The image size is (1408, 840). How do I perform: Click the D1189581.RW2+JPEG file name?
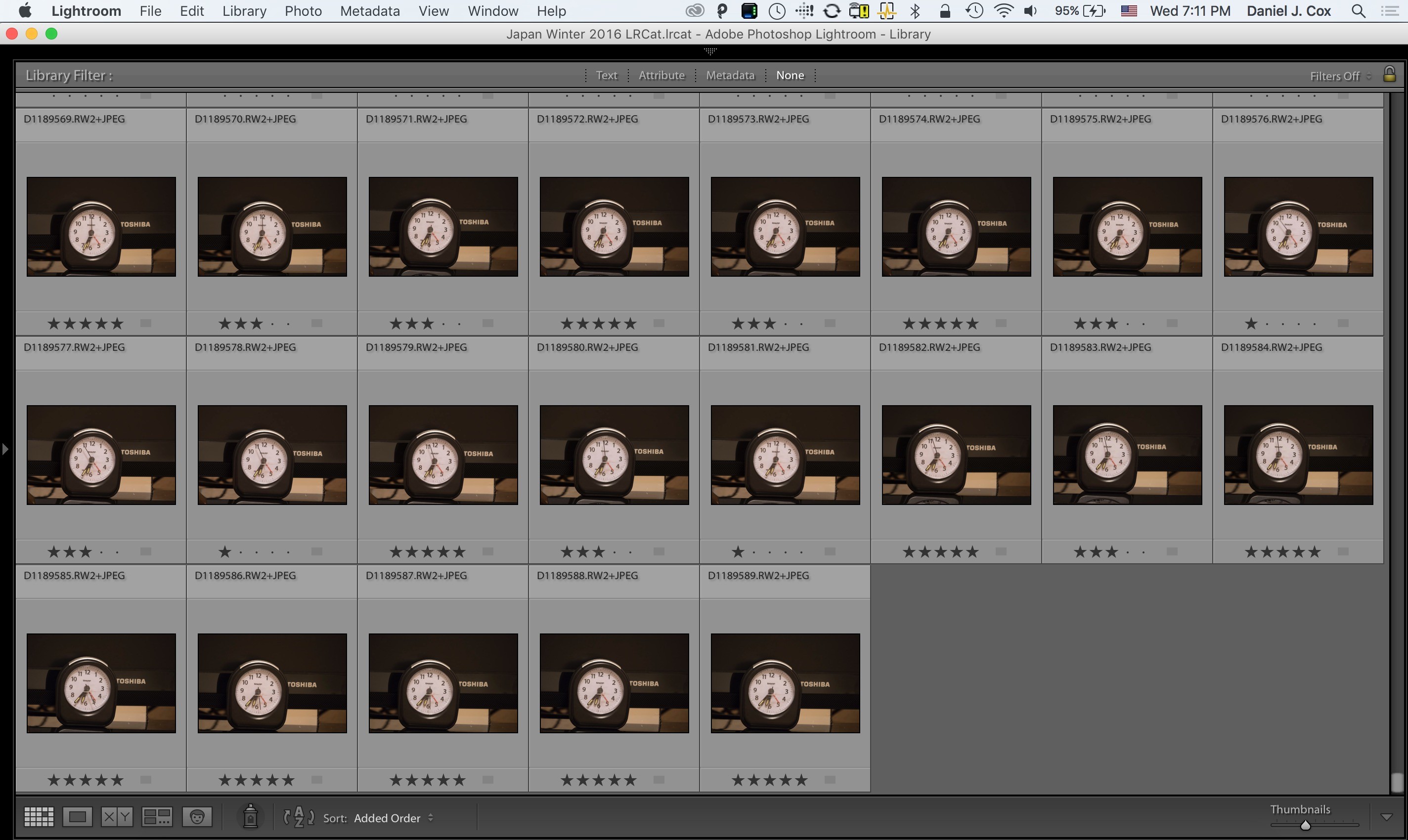click(x=758, y=347)
